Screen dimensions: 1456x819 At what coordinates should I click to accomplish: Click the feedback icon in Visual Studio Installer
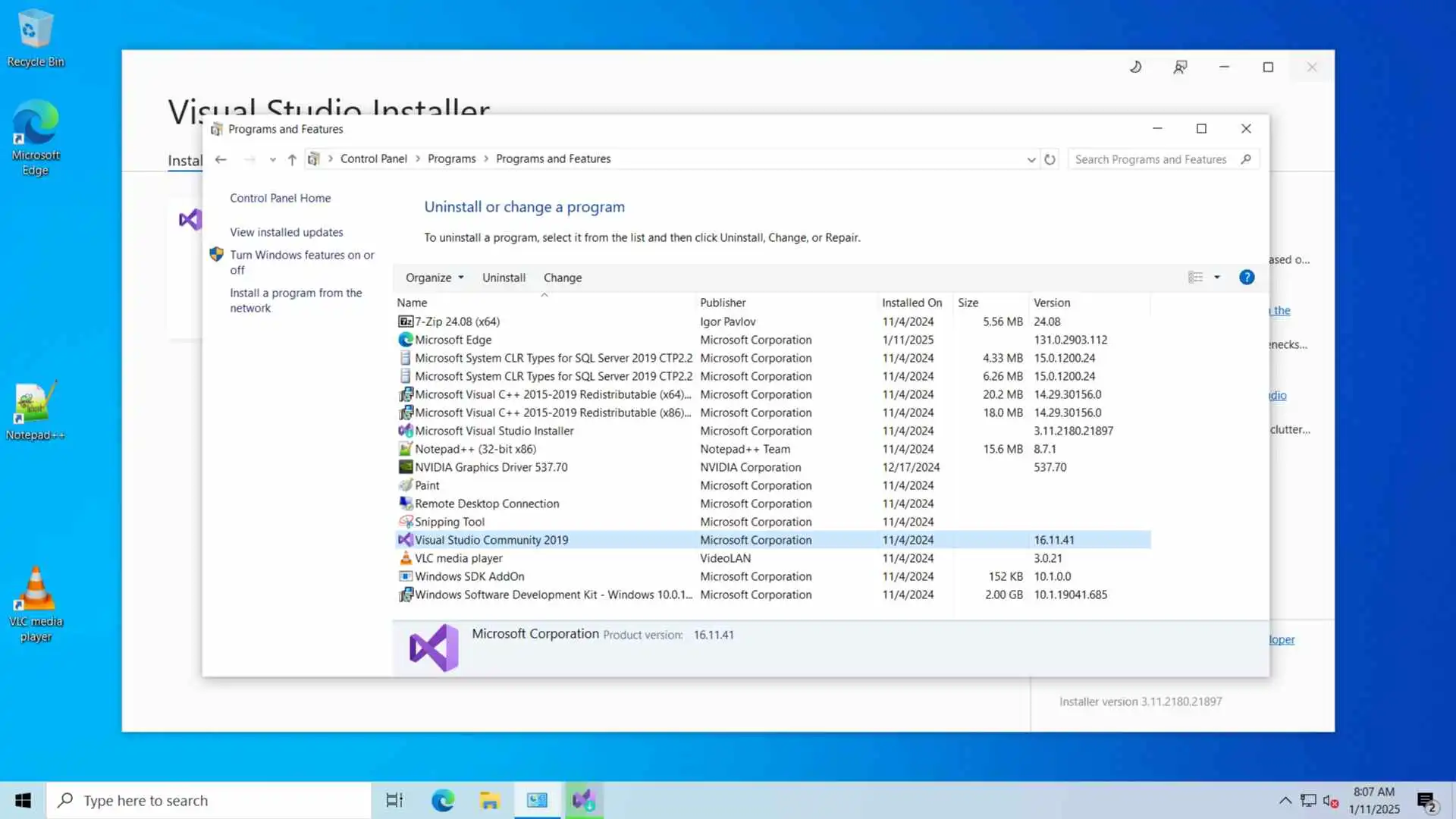coord(1180,67)
